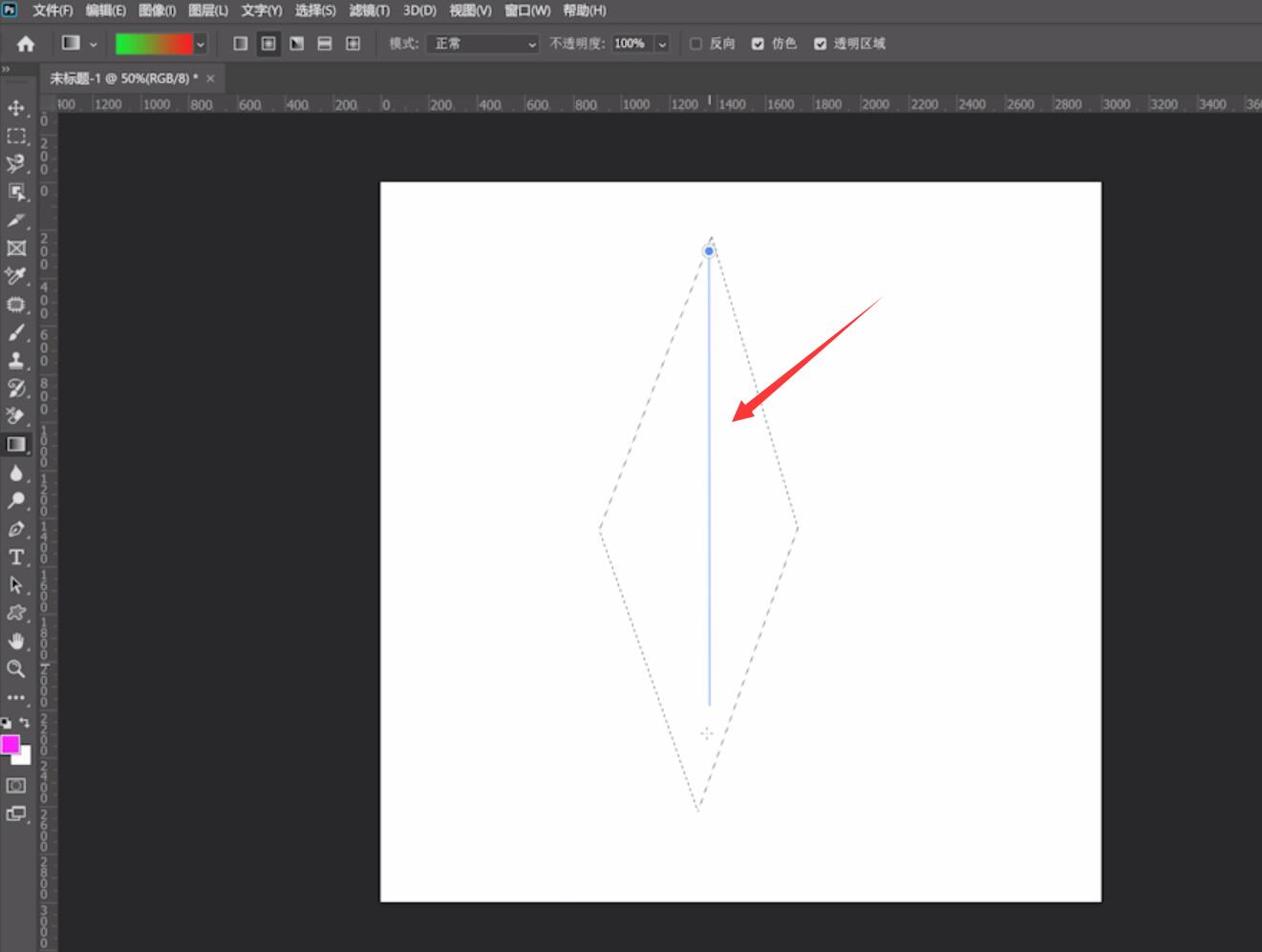This screenshot has width=1262, height=952.
Task: Choose Diamond Gradient style
Action: click(x=353, y=44)
